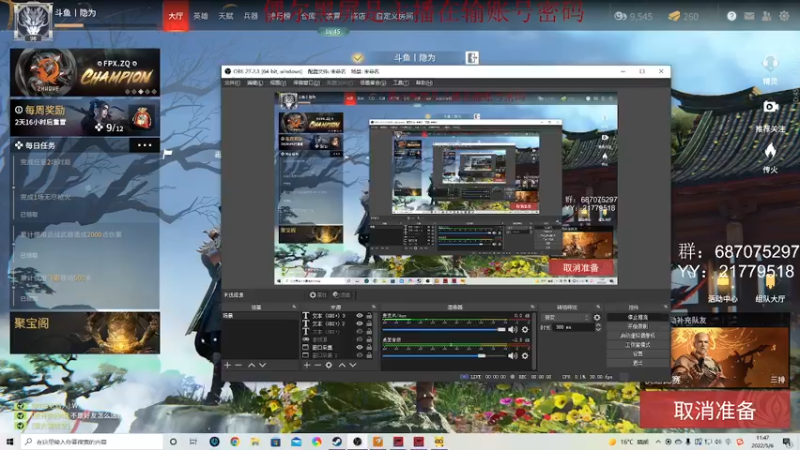The height and width of the screenshot is (450, 800).
Task: Open the OBS 编辑 menu
Action: (x=255, y=83)
